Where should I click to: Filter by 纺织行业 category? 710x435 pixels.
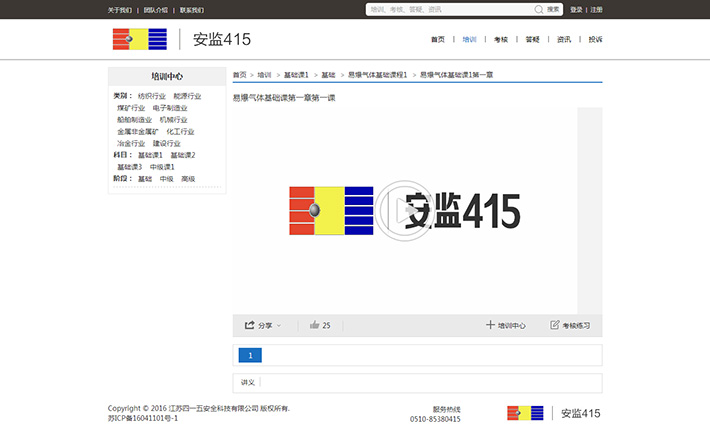coord(152,96)
